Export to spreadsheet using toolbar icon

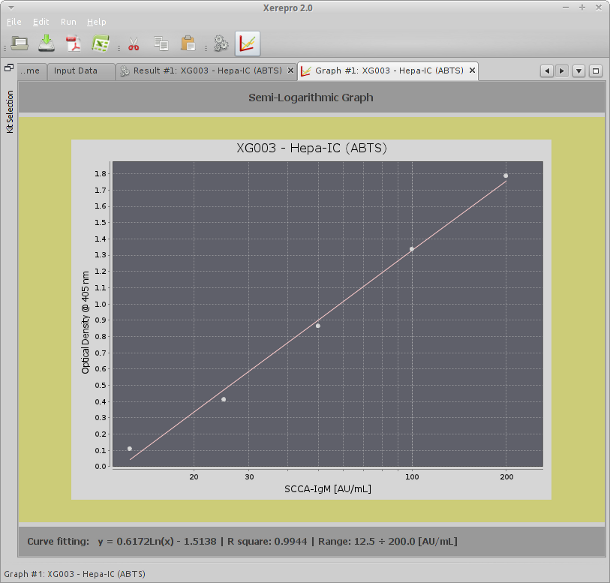coord(100,43)
